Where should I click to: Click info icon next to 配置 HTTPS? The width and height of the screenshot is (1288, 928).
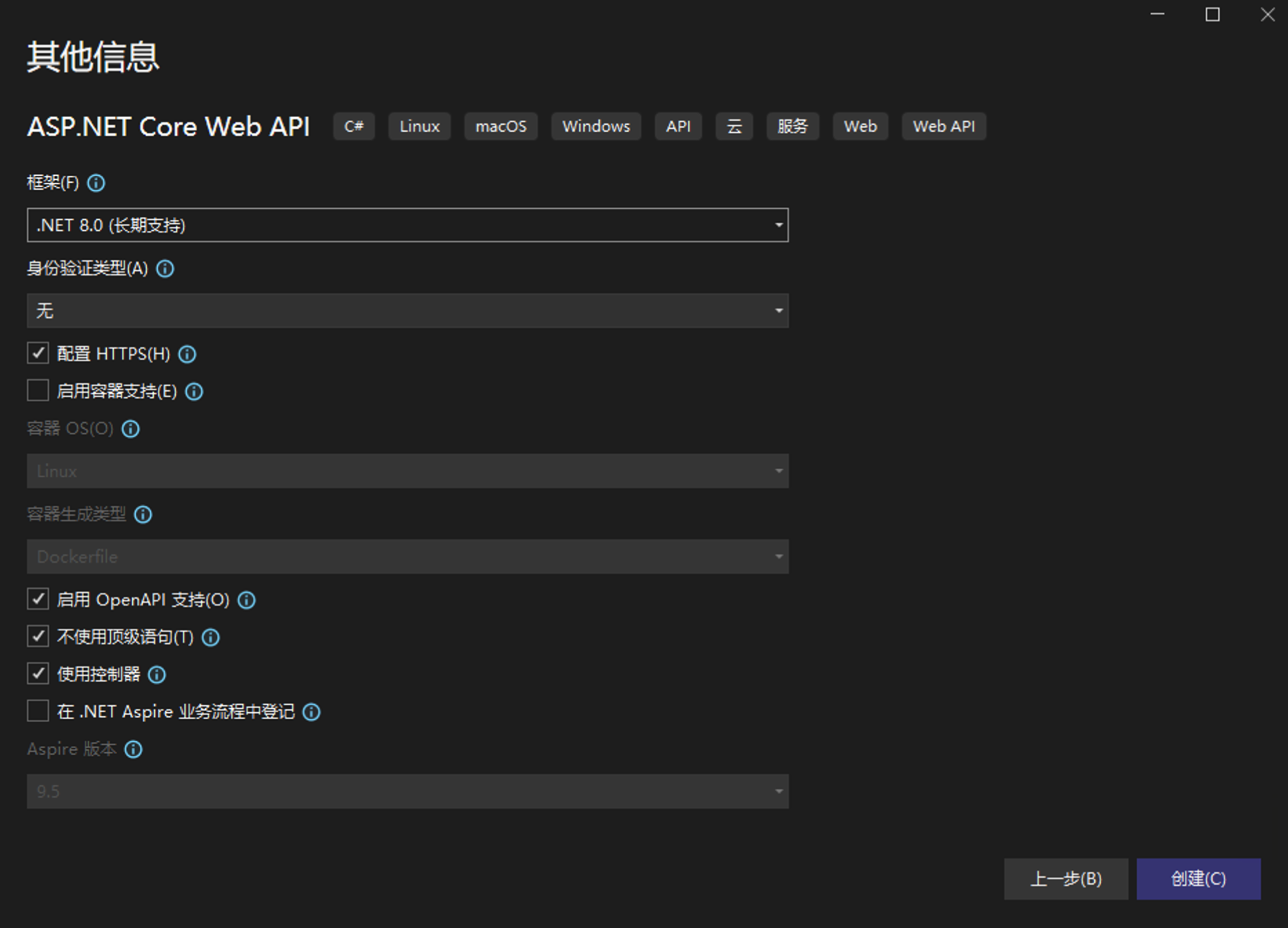187,354
